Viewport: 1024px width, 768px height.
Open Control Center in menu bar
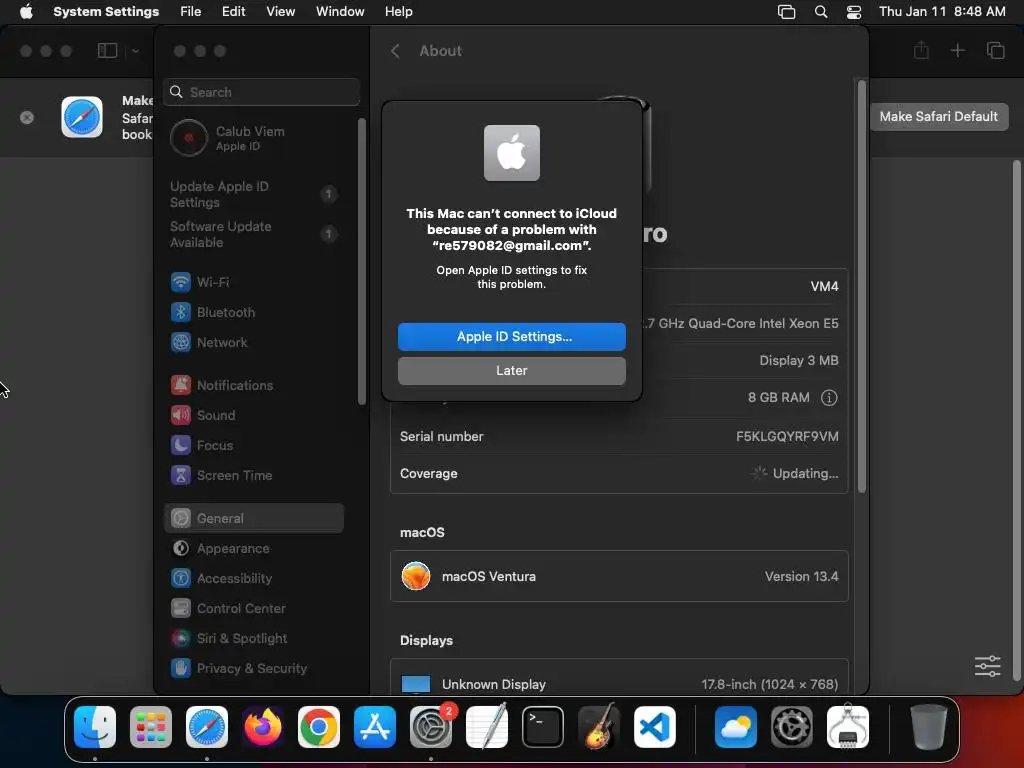854,12
